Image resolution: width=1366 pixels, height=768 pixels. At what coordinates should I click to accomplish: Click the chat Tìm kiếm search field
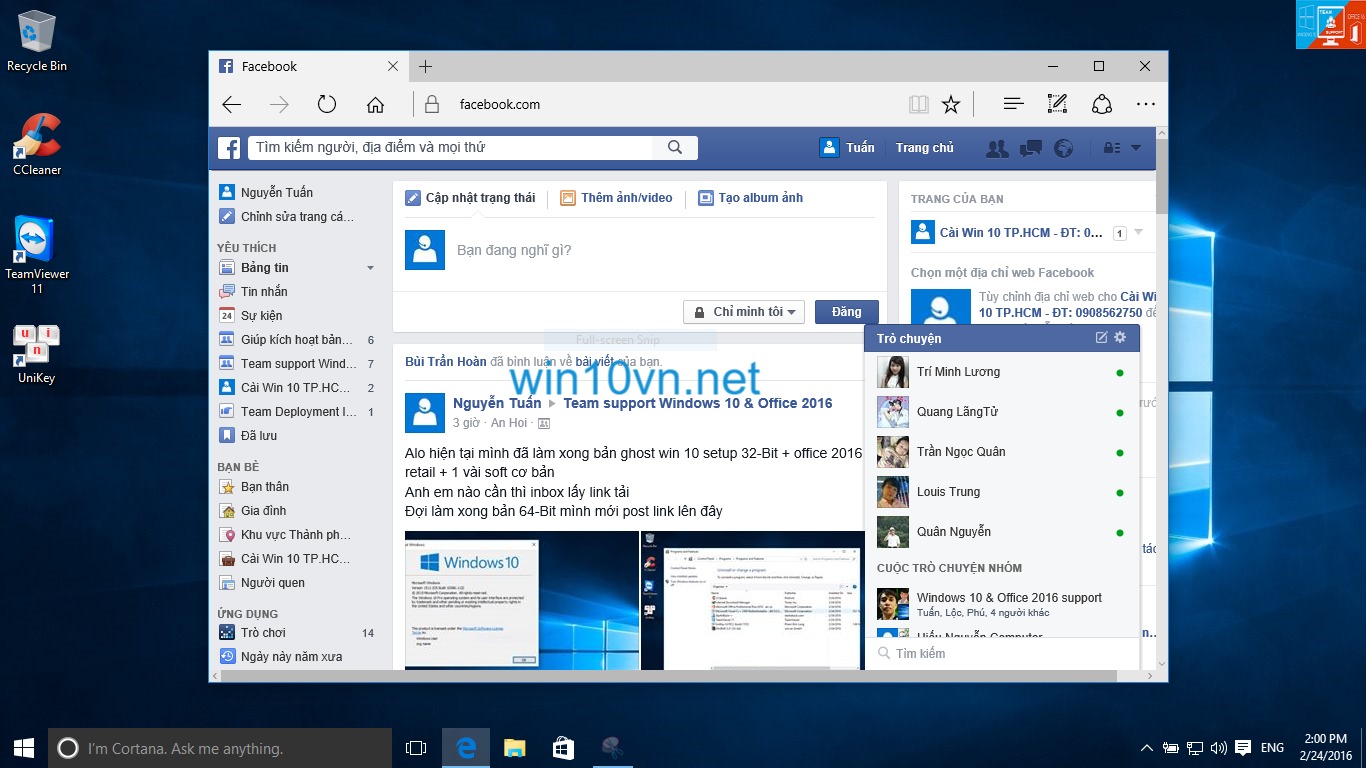[1002, 654]
